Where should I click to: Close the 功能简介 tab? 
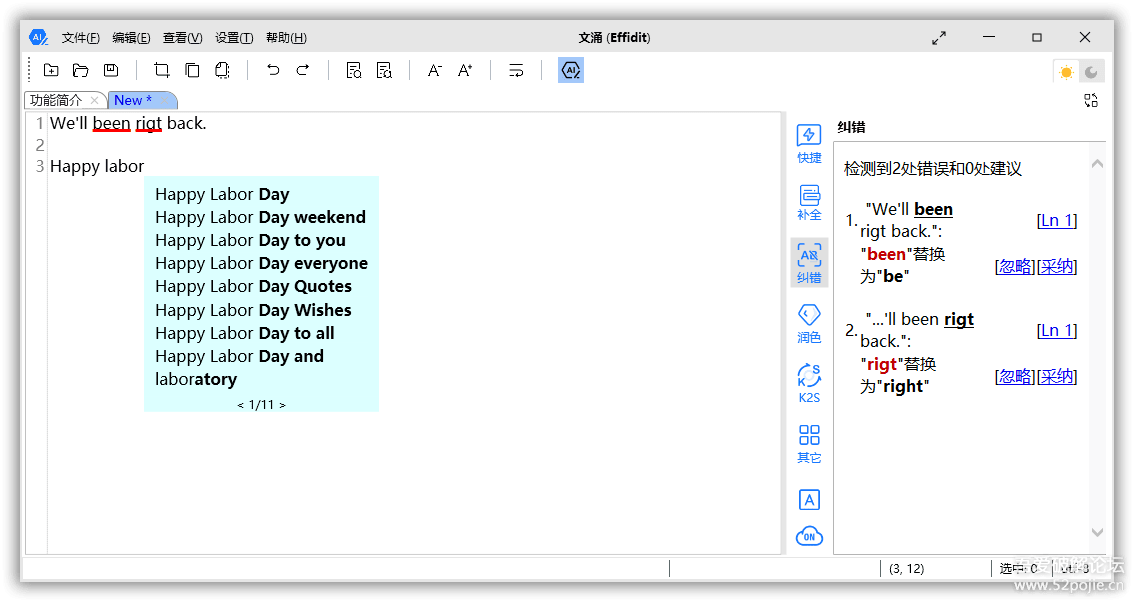click(x=94, y=101)
